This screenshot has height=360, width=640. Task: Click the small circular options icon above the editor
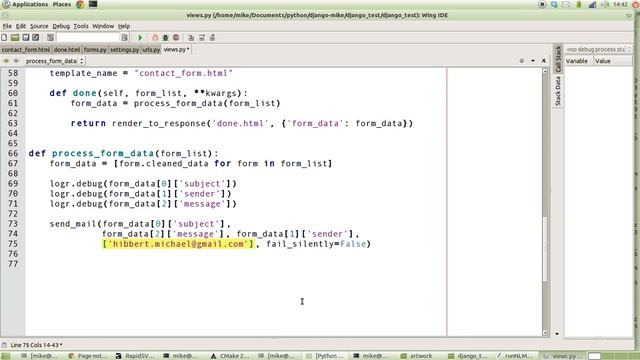[522, 61]
